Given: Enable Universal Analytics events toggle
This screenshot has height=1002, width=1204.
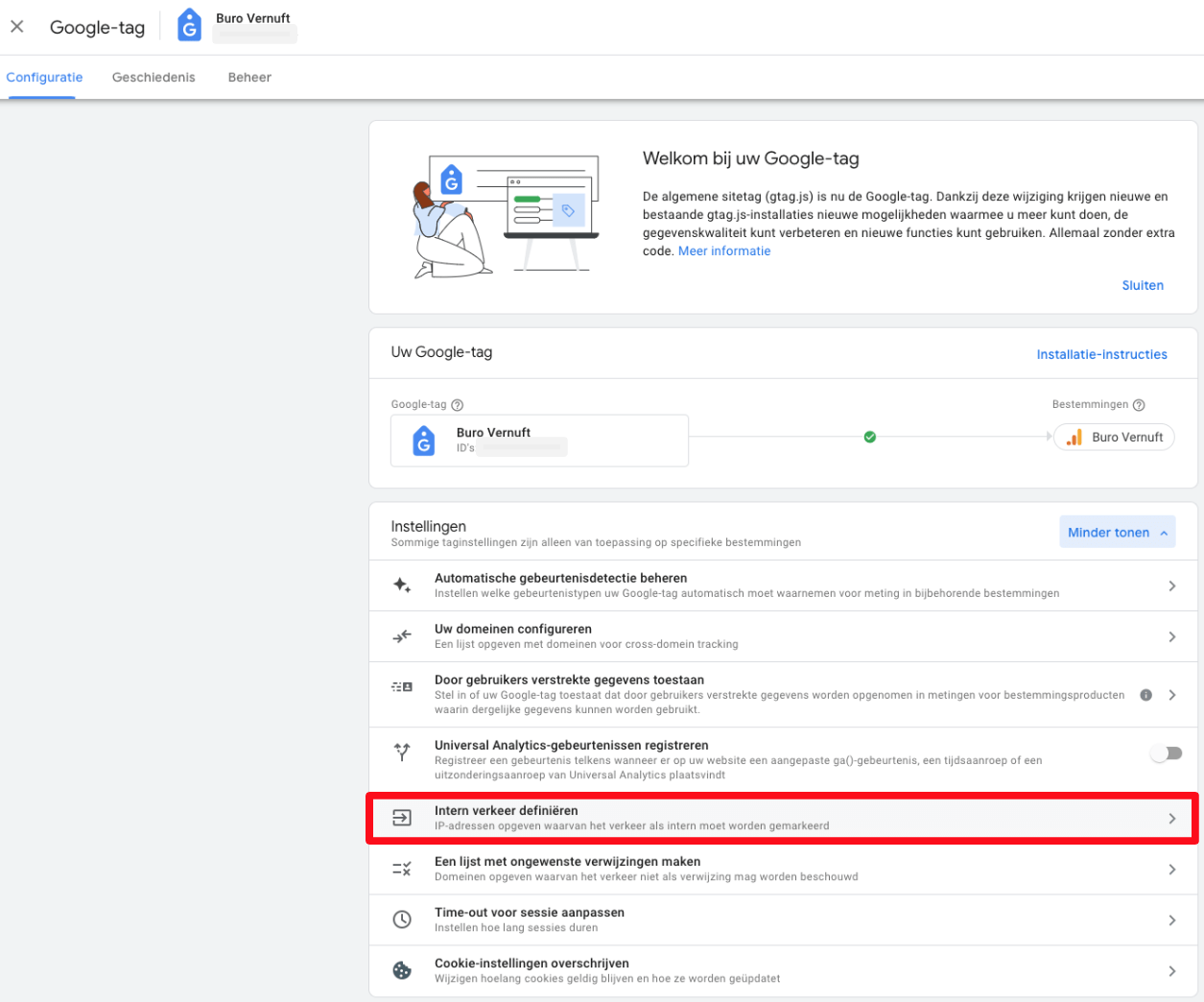Looking at the screenshot, I should point(1167,753).
